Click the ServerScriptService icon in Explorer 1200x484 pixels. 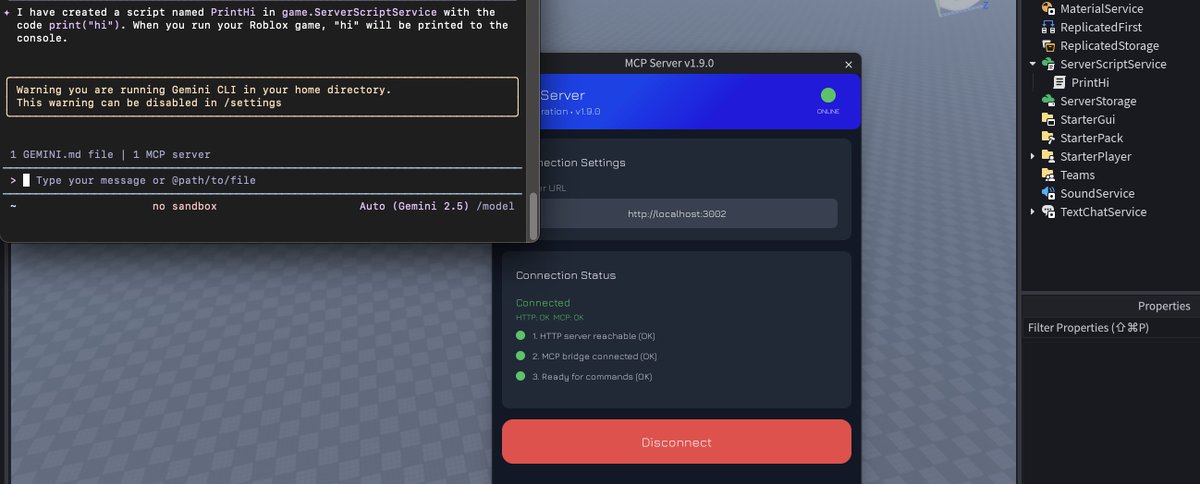click(1048, 64)
